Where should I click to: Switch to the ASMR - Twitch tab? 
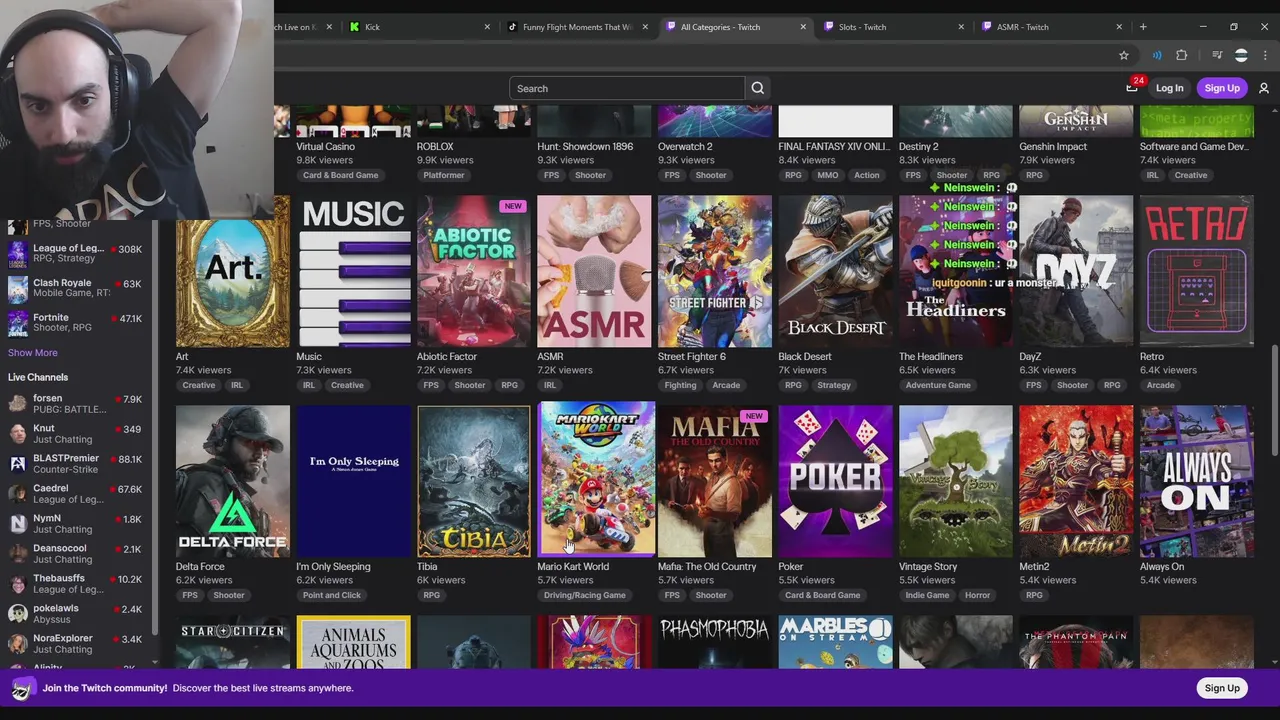pos(1052,27)
